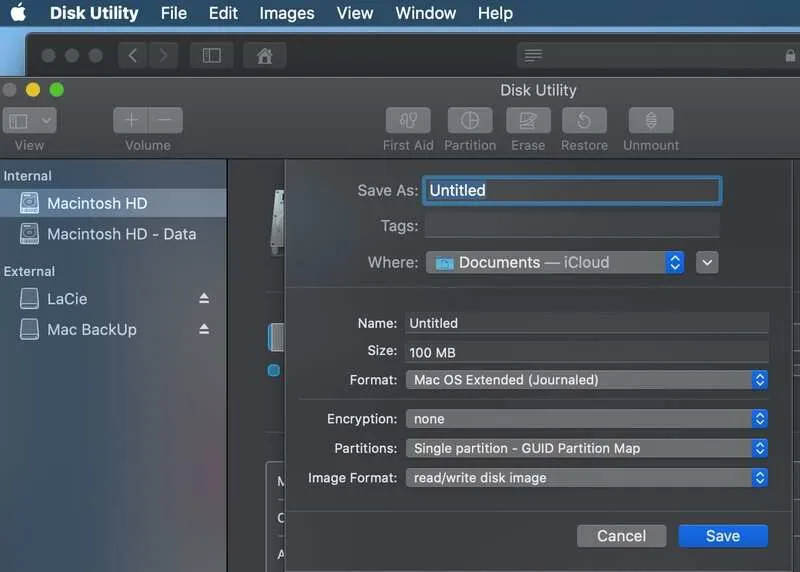Click the forward arrow in background window
Viewport: 800px width, 572px height.
(163, 55)
